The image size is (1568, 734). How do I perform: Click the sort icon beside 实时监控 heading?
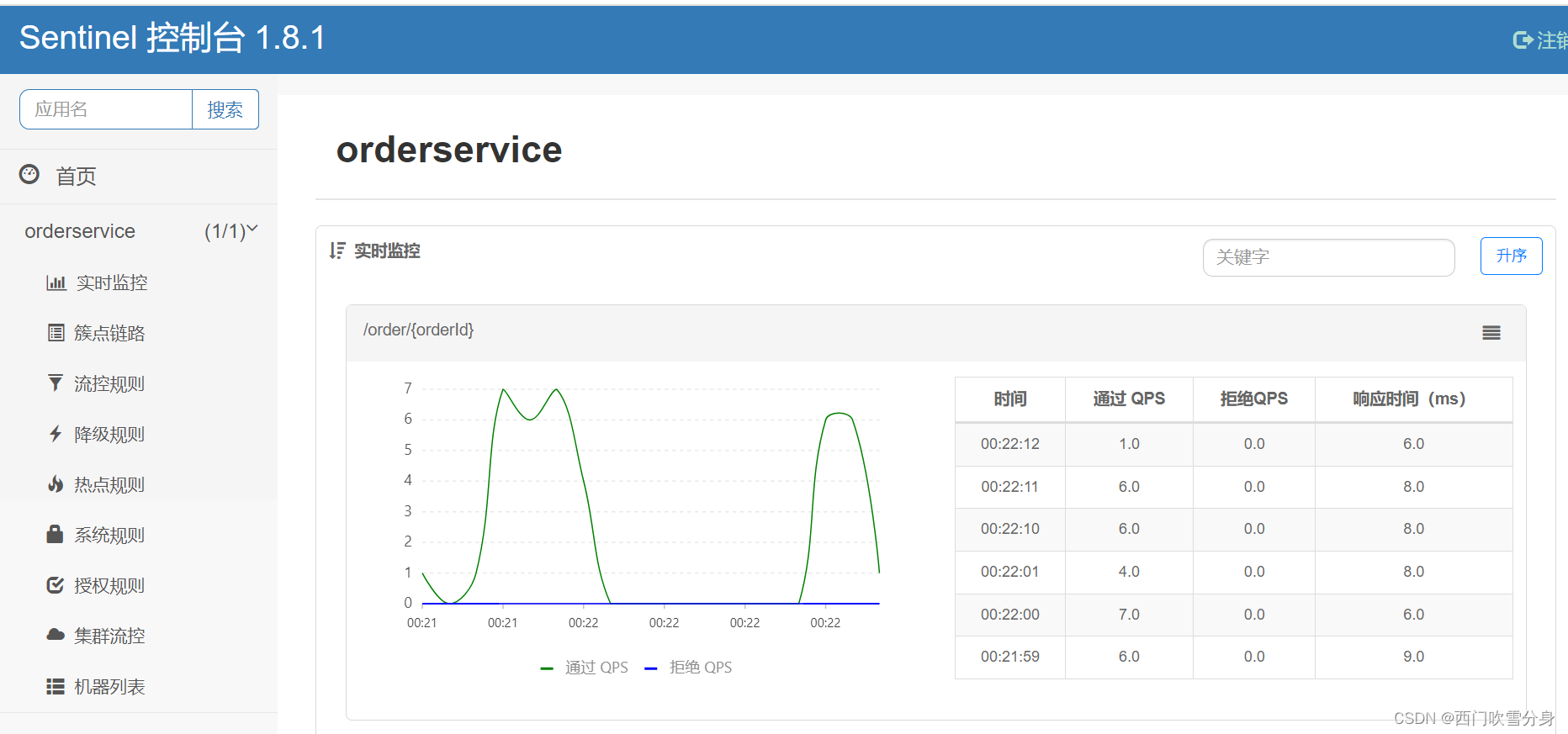pyautogui.click(x=337, y=251)
